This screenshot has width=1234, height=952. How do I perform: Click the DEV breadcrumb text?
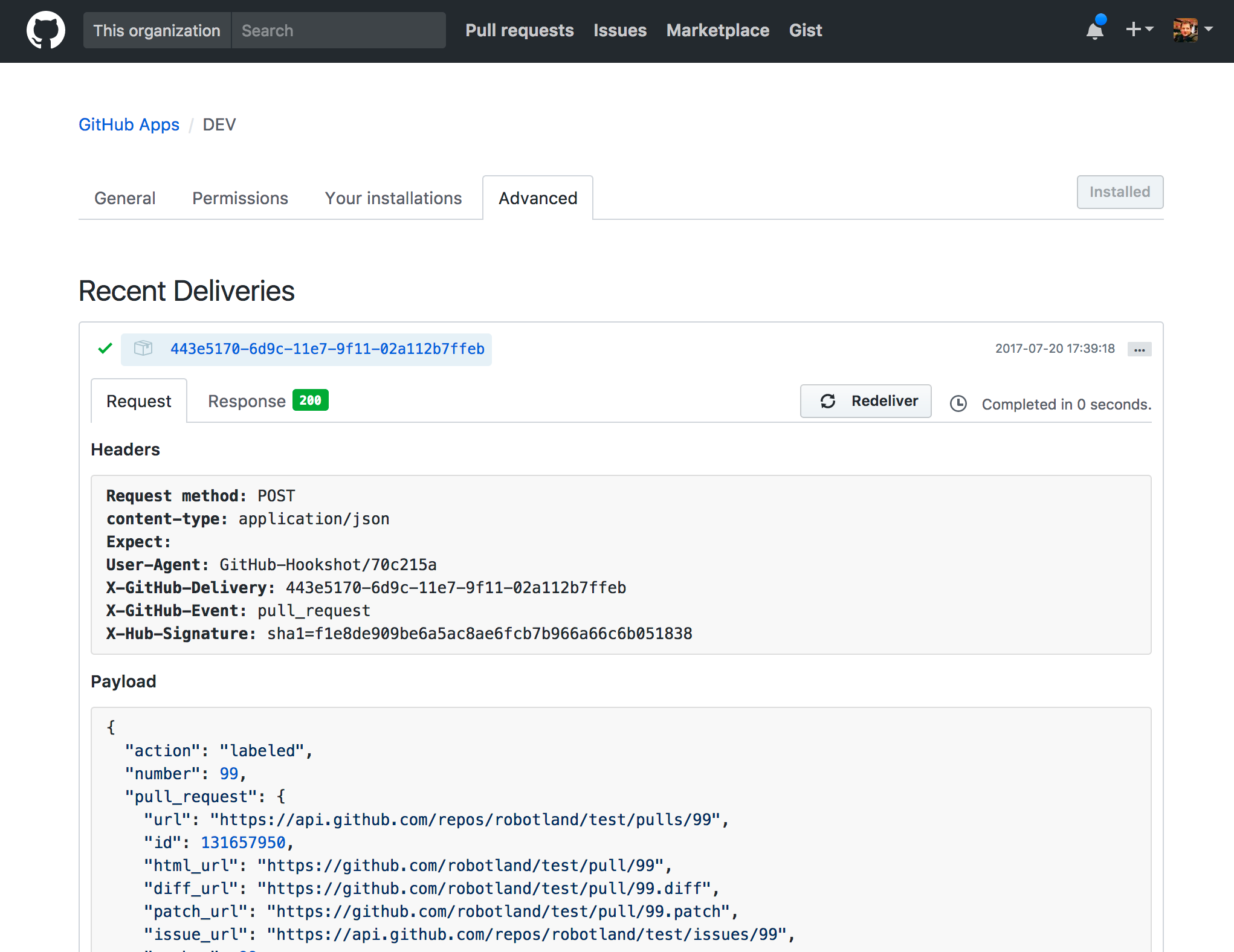219,124
